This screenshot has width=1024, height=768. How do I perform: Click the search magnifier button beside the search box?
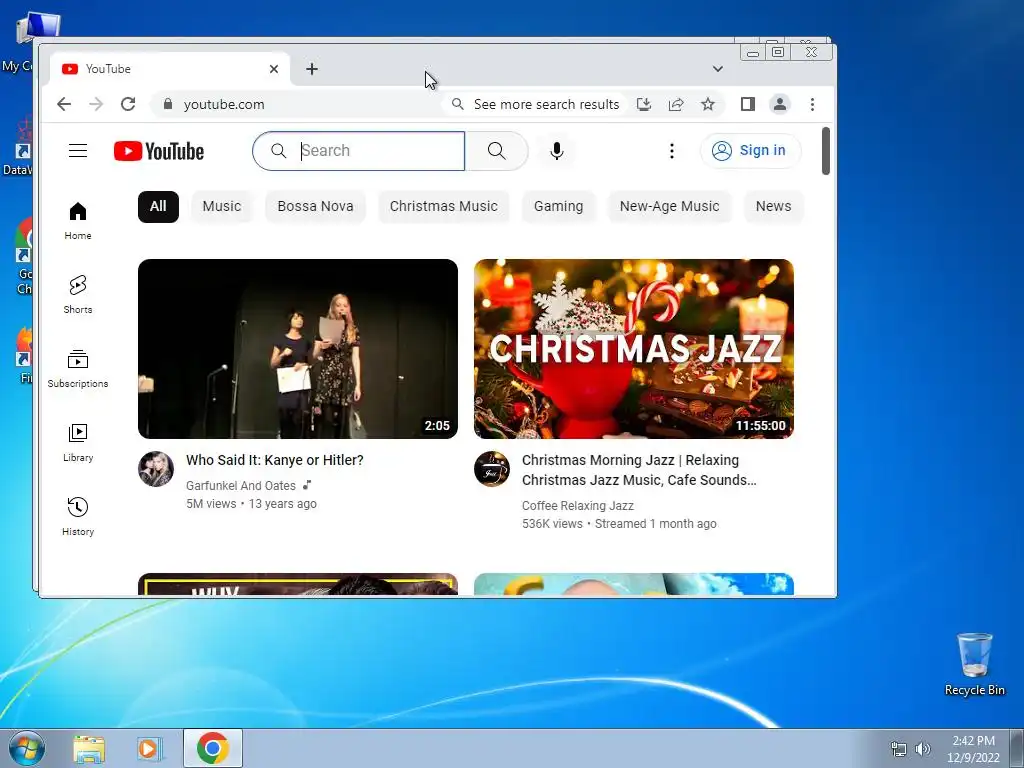[x=496, y=151]
